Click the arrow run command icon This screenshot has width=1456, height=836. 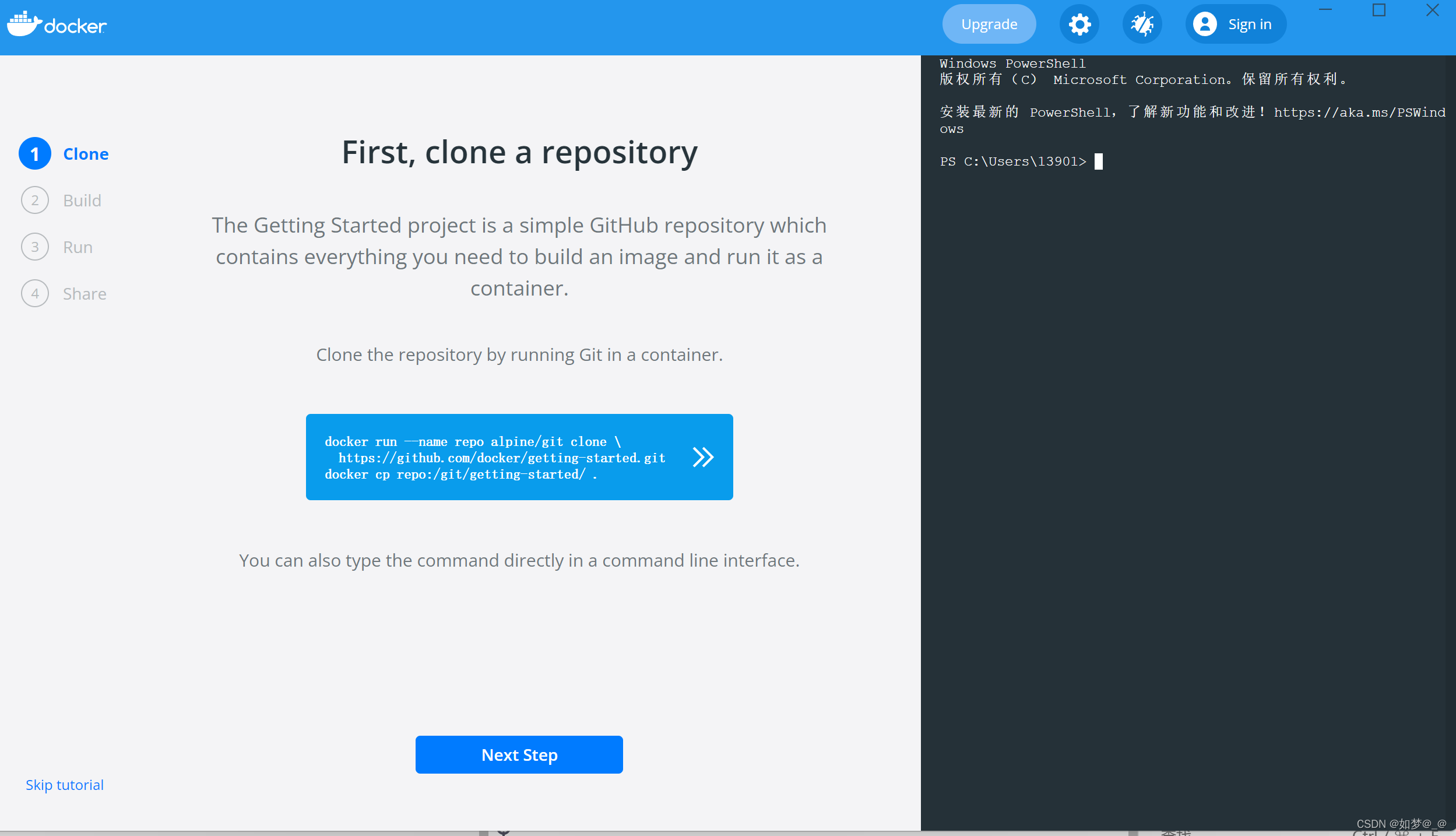coord(703,457)
